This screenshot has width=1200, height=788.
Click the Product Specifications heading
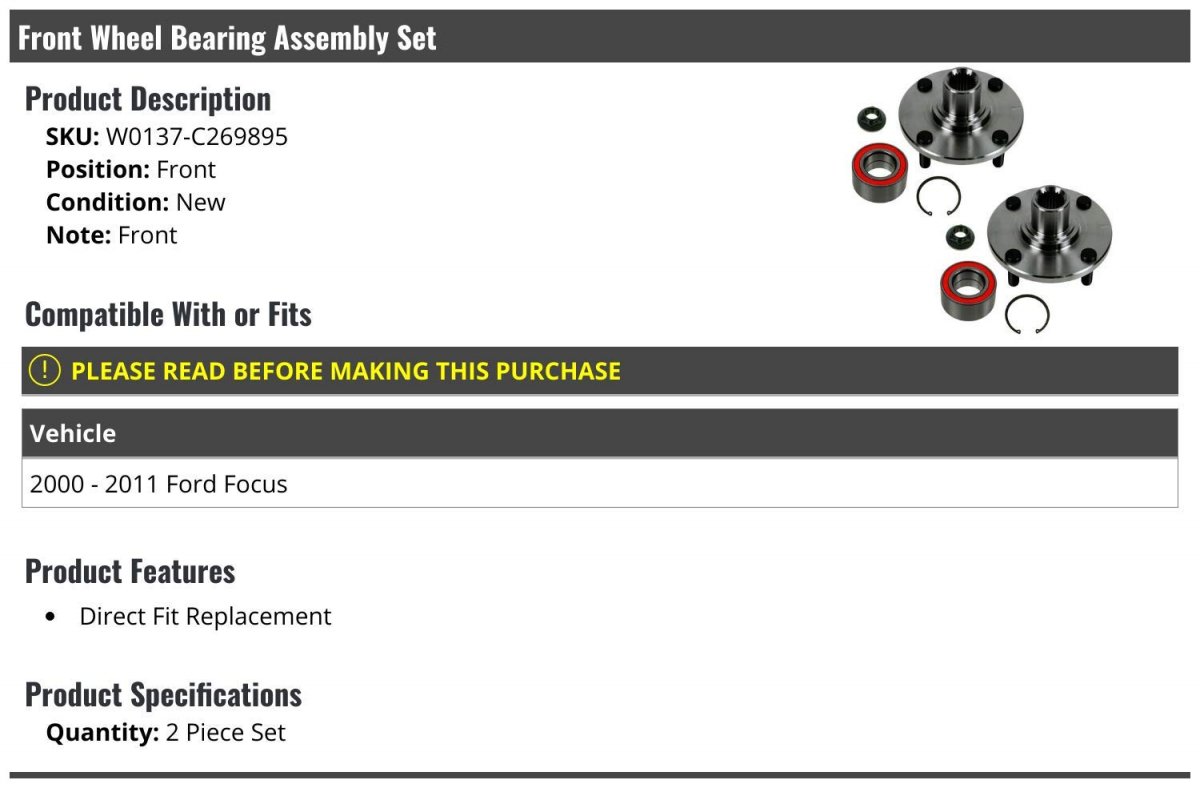click(163, 695)
